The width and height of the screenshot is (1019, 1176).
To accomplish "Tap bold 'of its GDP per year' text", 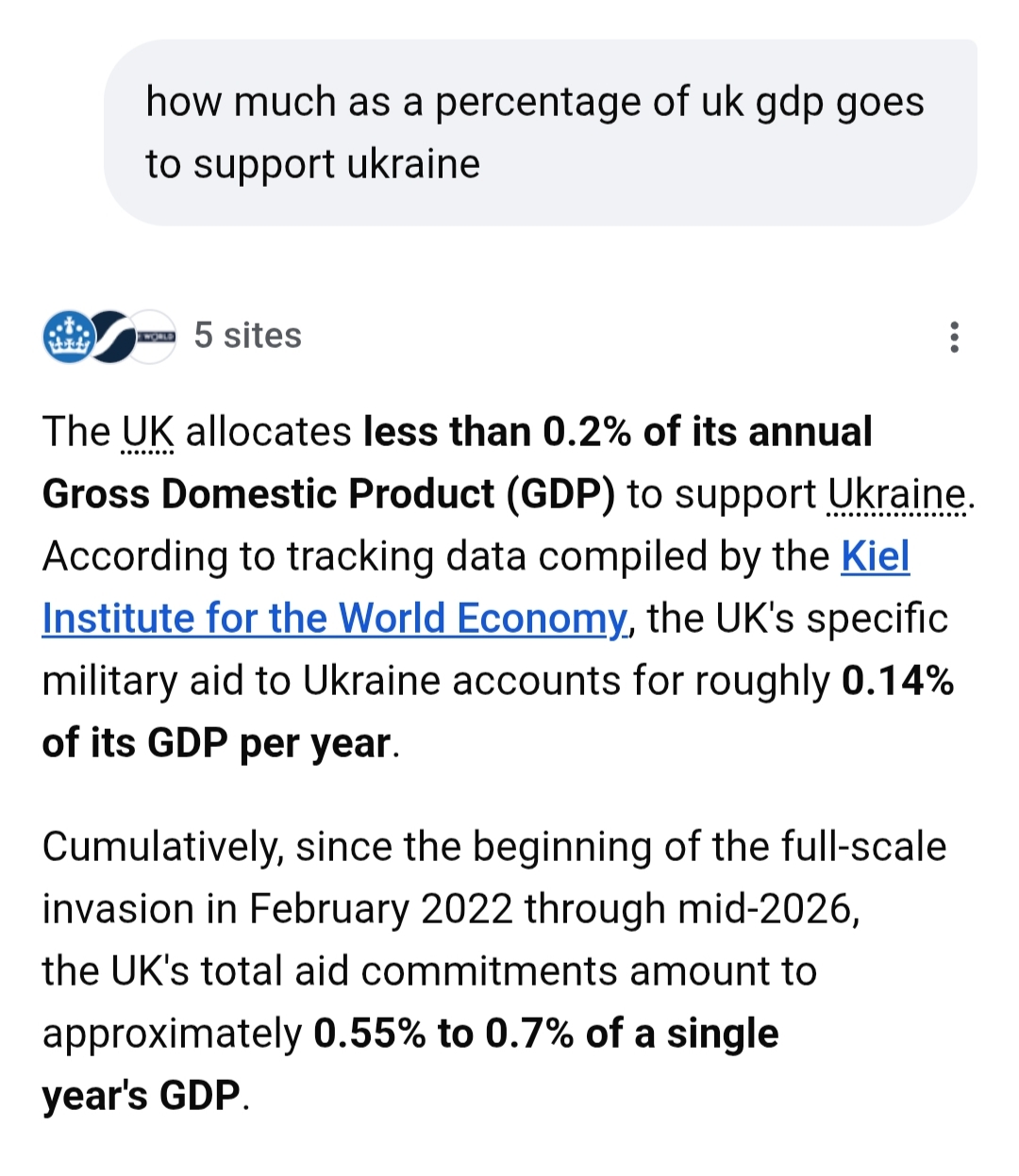I will point(216,743).
